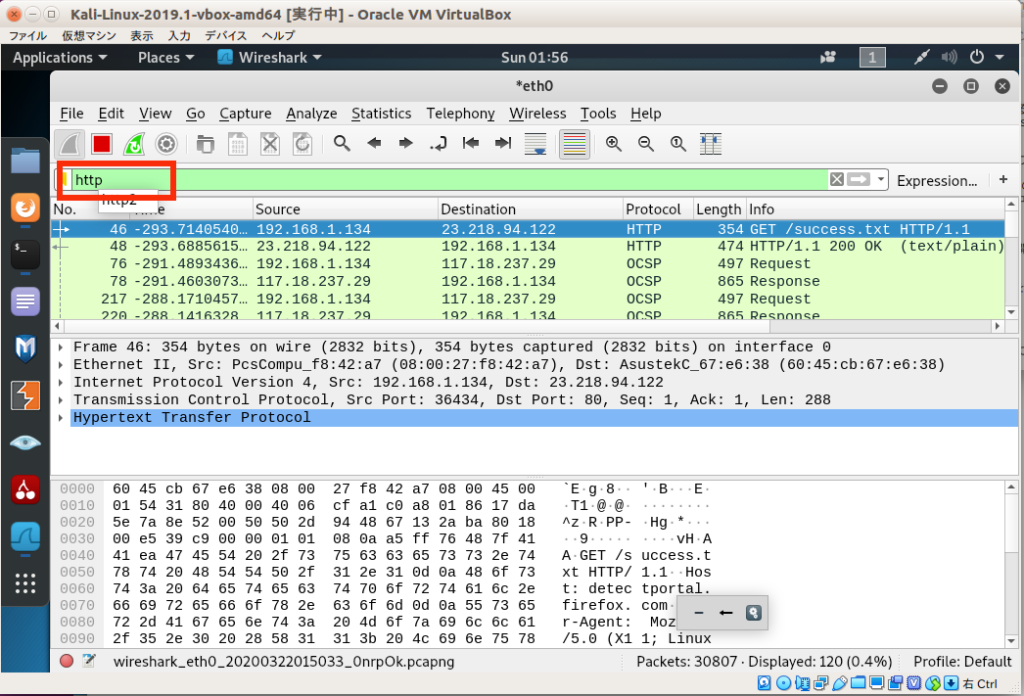
Task: Expand the Hypertext Transfer Protocol details
Action: (64, 417)
